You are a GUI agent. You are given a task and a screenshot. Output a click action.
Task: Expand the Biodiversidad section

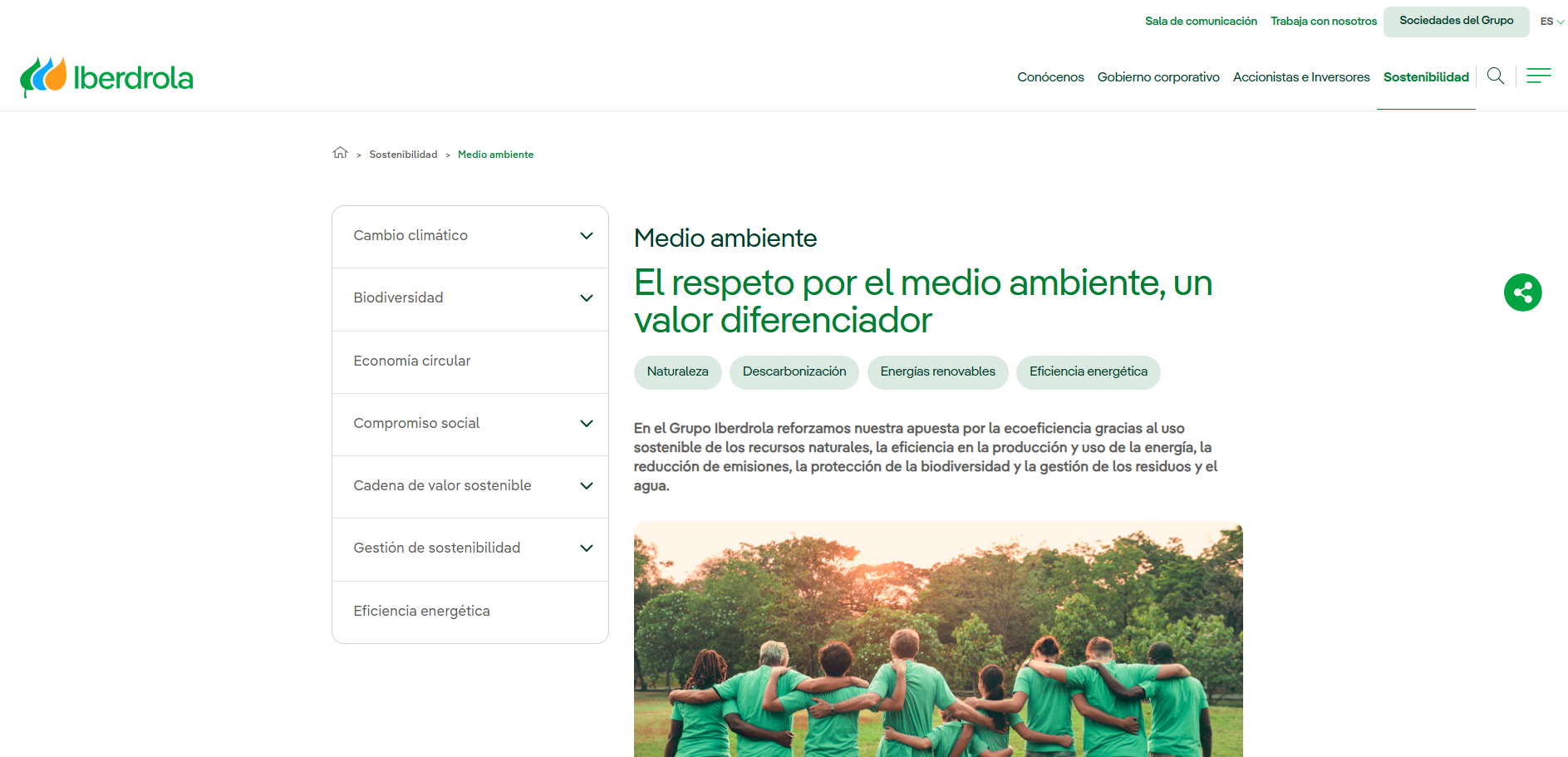pos(469,298)
